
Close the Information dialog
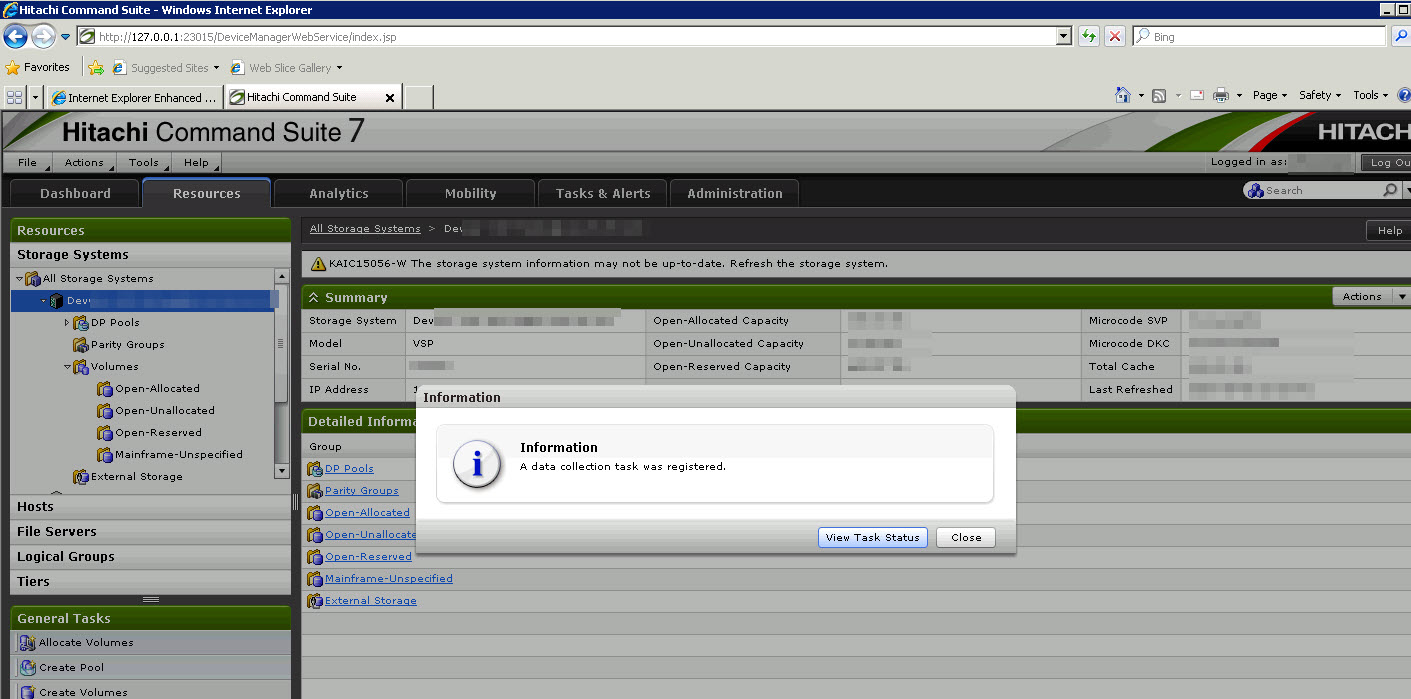click(966, 537)
